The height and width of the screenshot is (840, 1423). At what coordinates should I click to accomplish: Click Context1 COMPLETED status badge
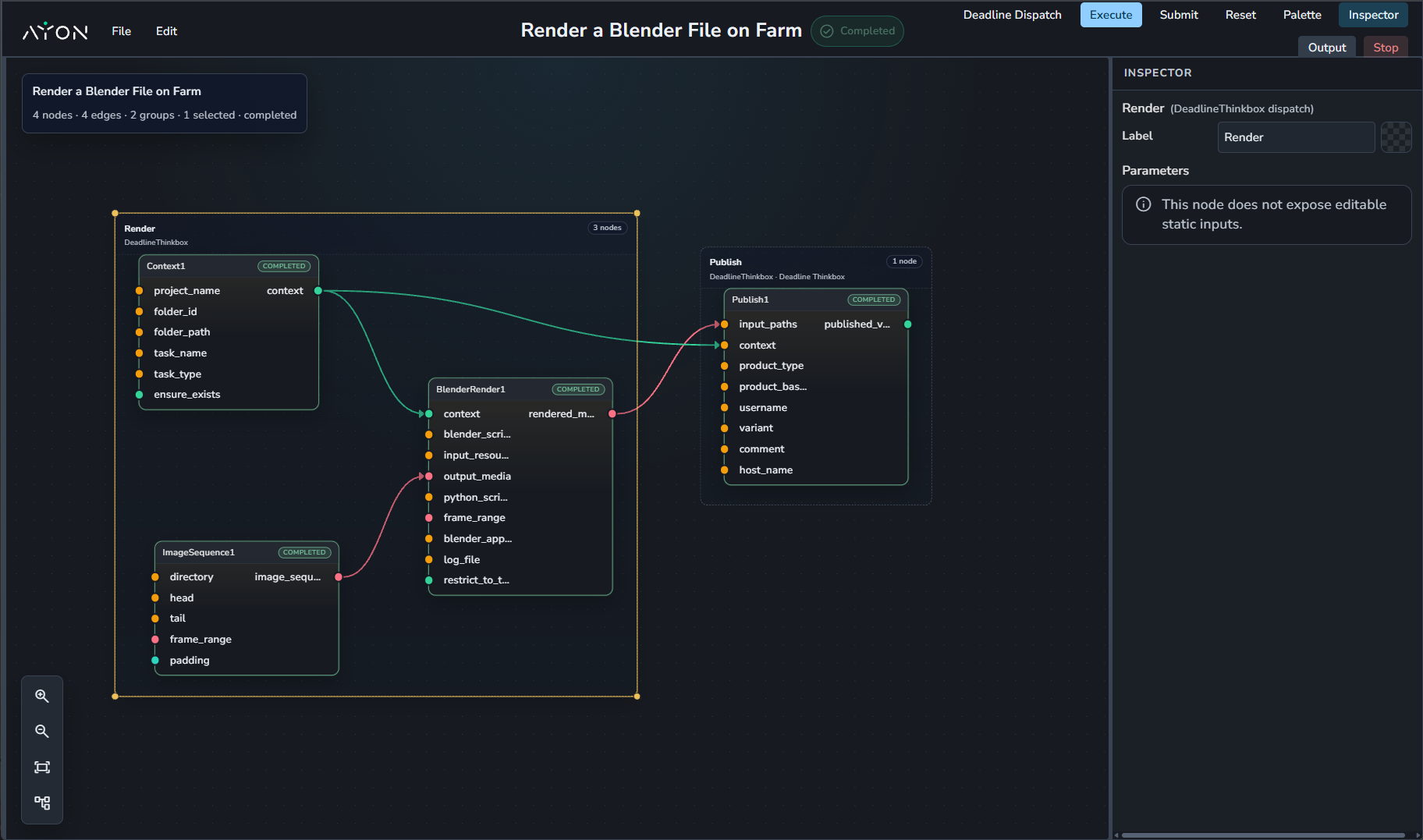click(x=284, y=267)
